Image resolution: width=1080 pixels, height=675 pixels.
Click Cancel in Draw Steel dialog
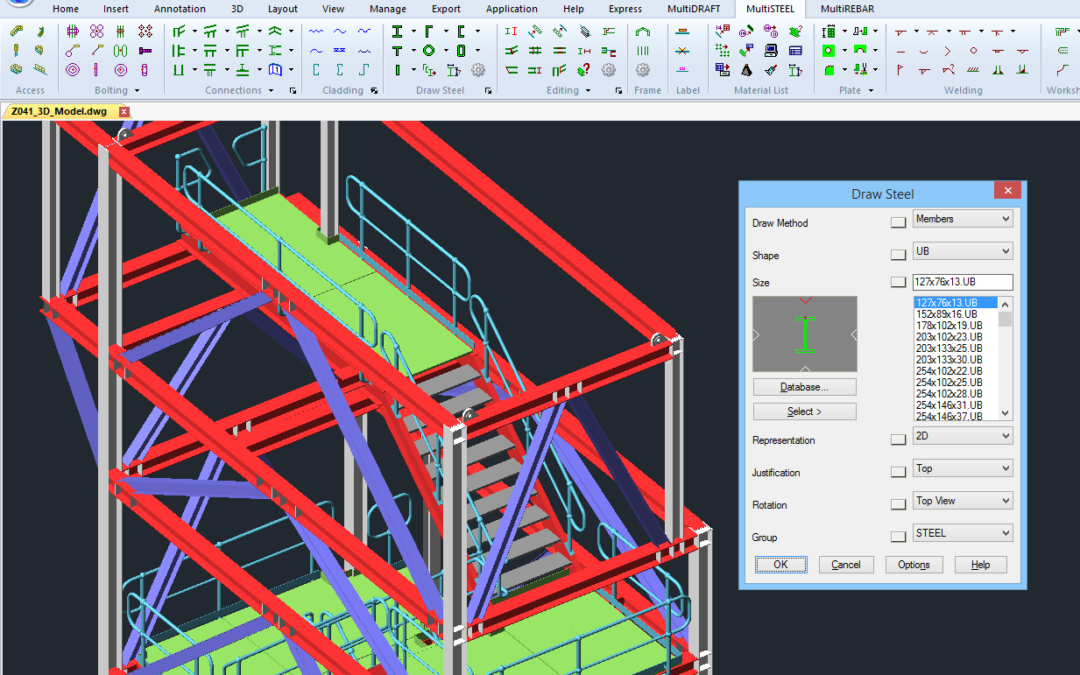pyautogui.click(x=846, y=565)
